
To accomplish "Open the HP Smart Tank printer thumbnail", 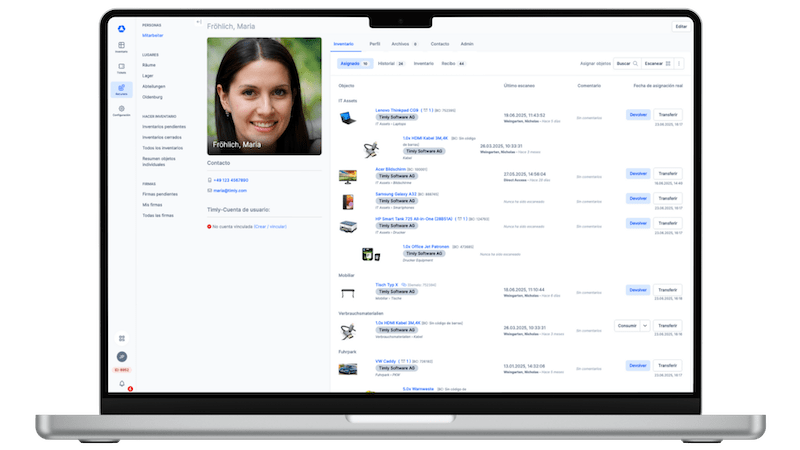I will point(348,227).
